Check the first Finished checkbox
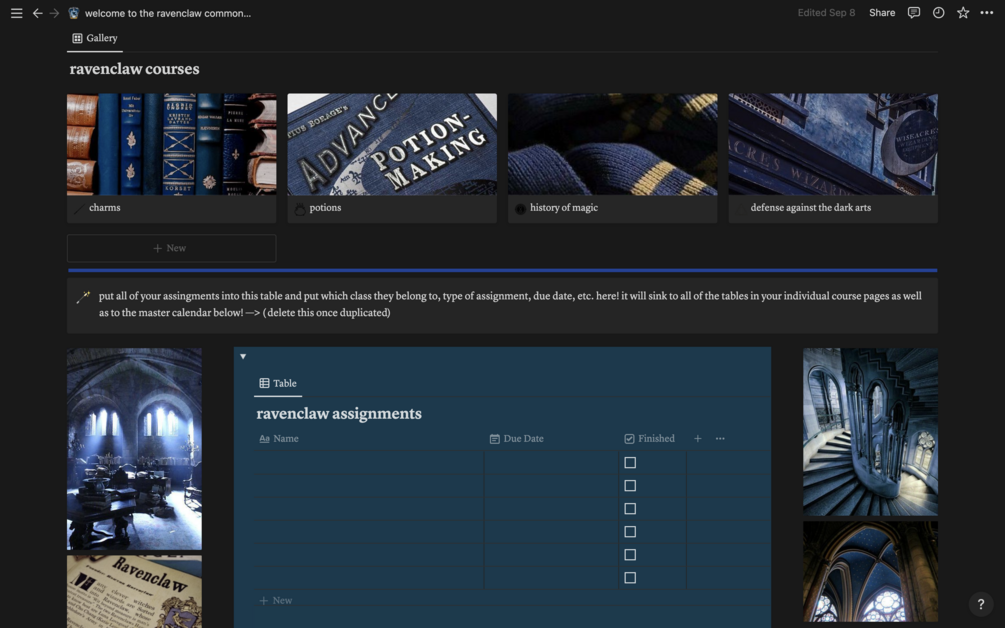 630,463
